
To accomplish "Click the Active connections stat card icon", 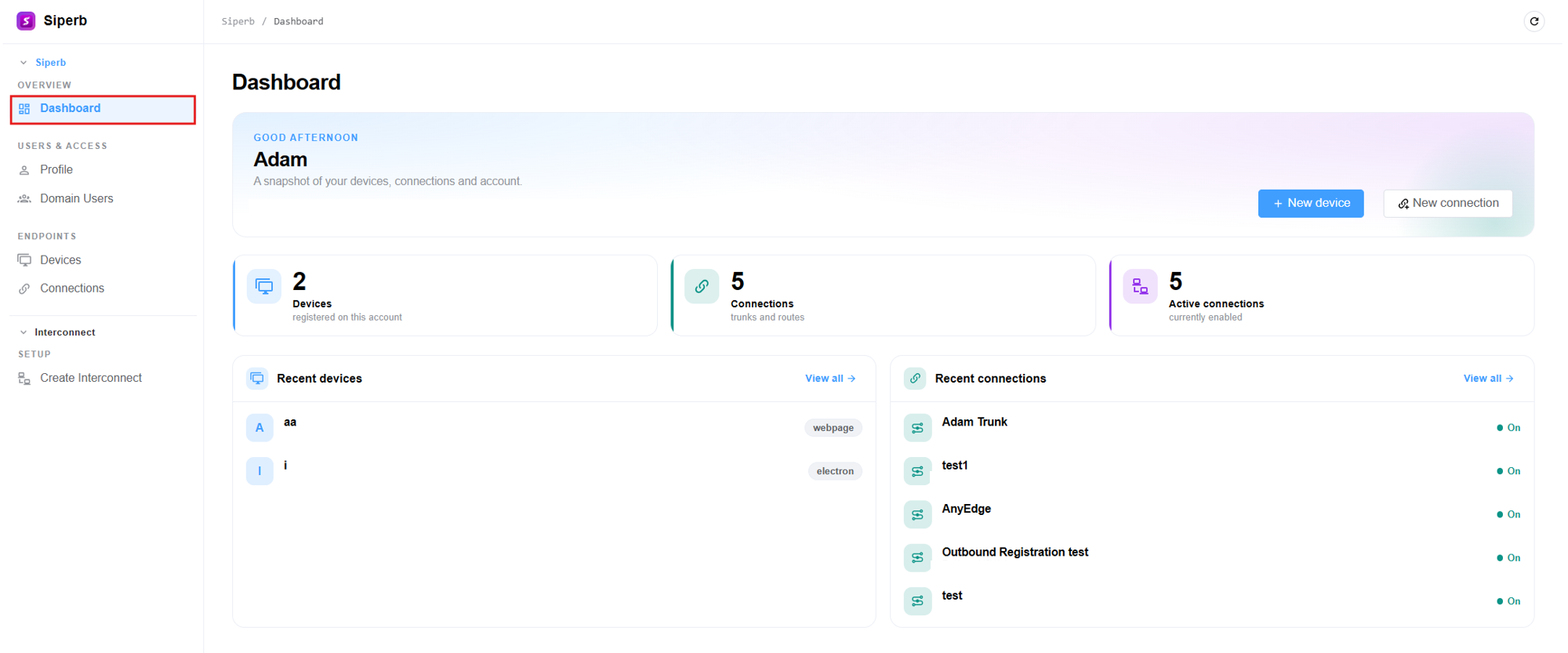I will point(1140,286).
